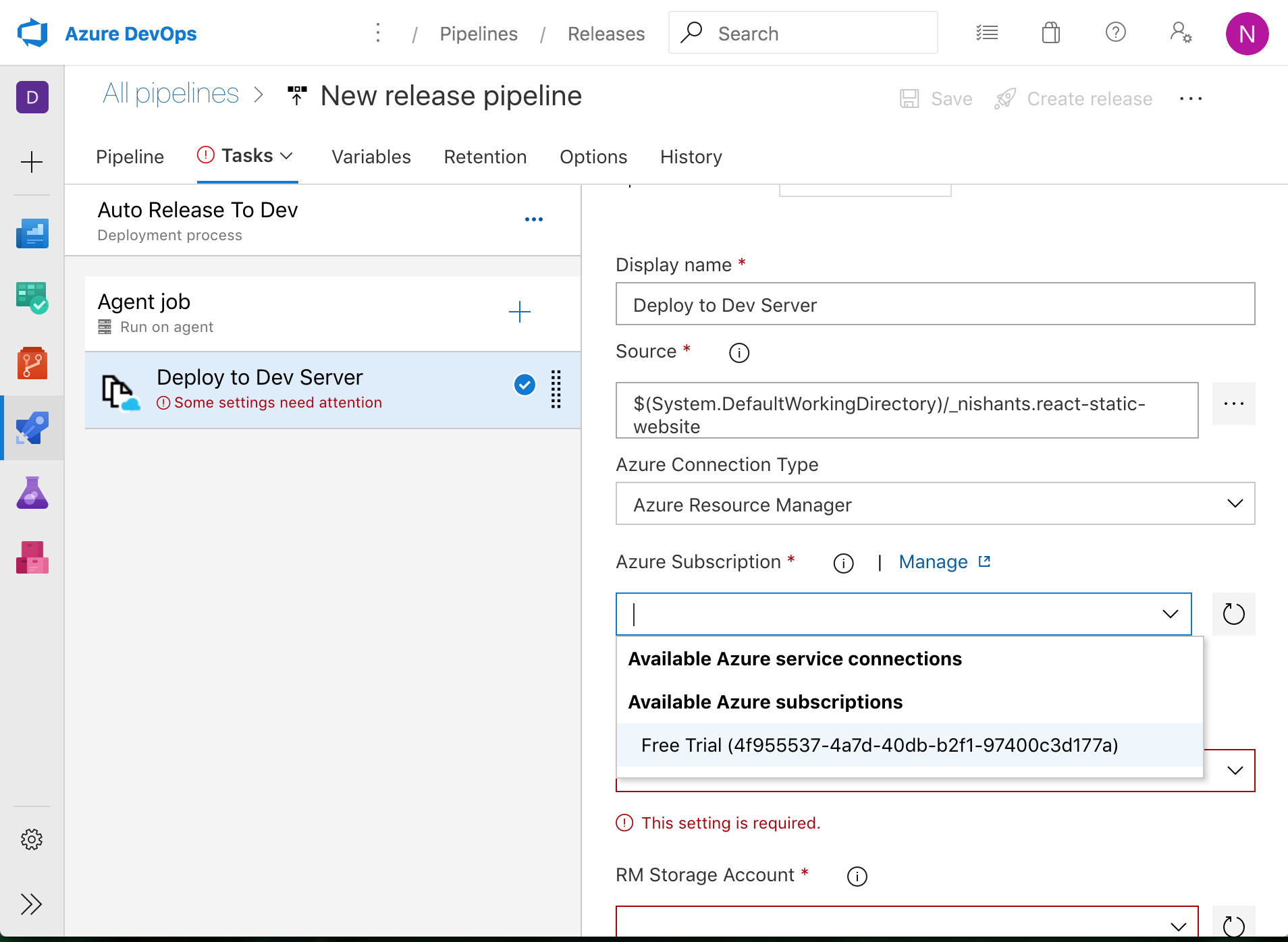Open Auto Release To Dev ellipsis menu
This screenshot has height=942, width=1288.
[534, 219]
